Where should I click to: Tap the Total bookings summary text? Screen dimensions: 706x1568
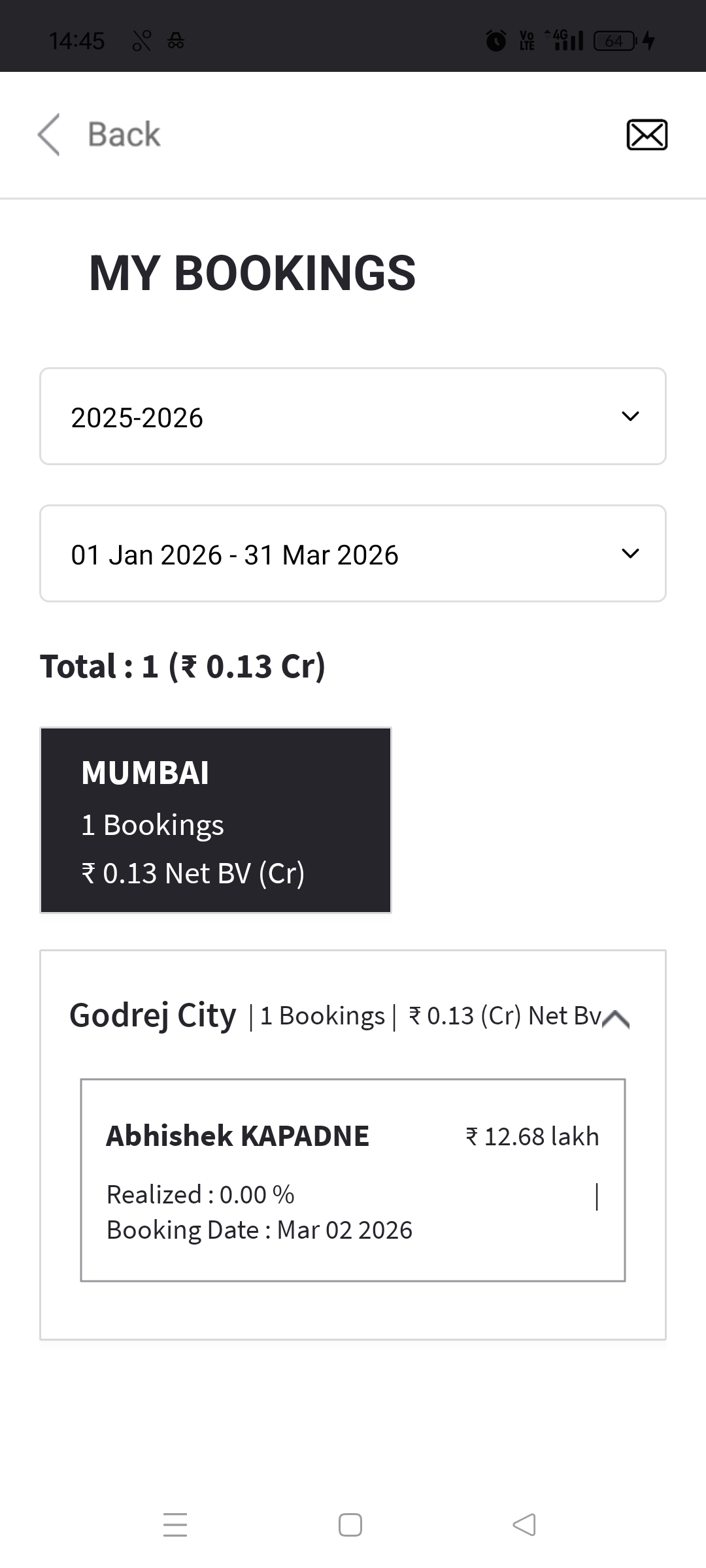(x=183, y=666)
